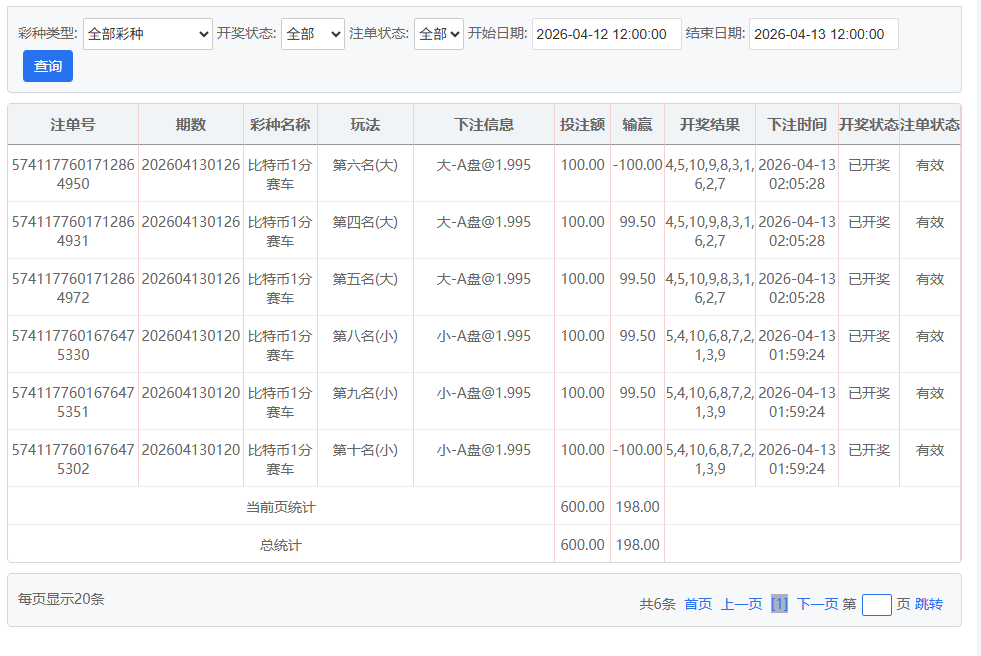Screen dimensions: 981x656
Task: Click the 注单号 column header
Action: point(73,125)
